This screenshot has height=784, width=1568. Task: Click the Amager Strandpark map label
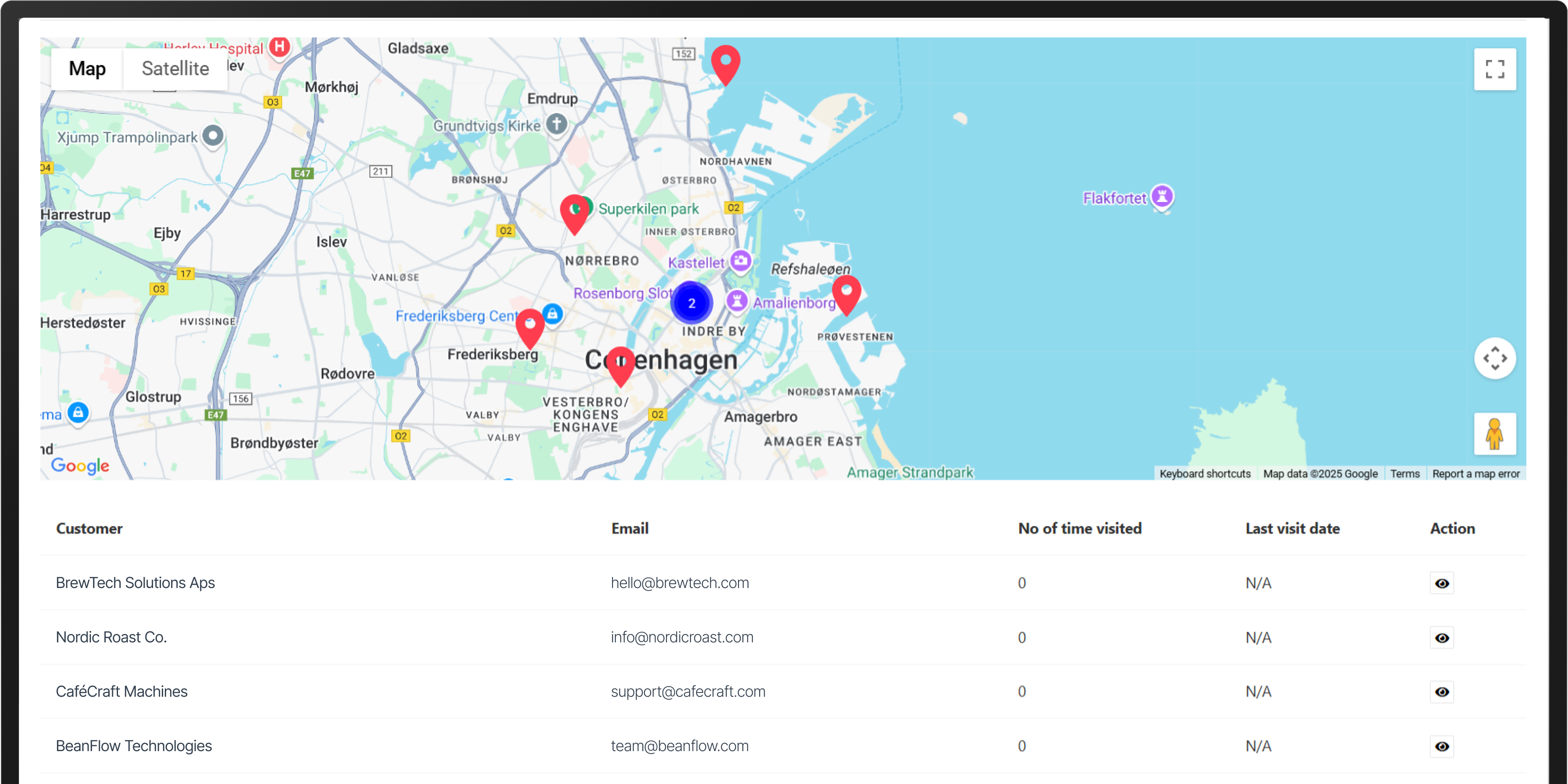910,473
